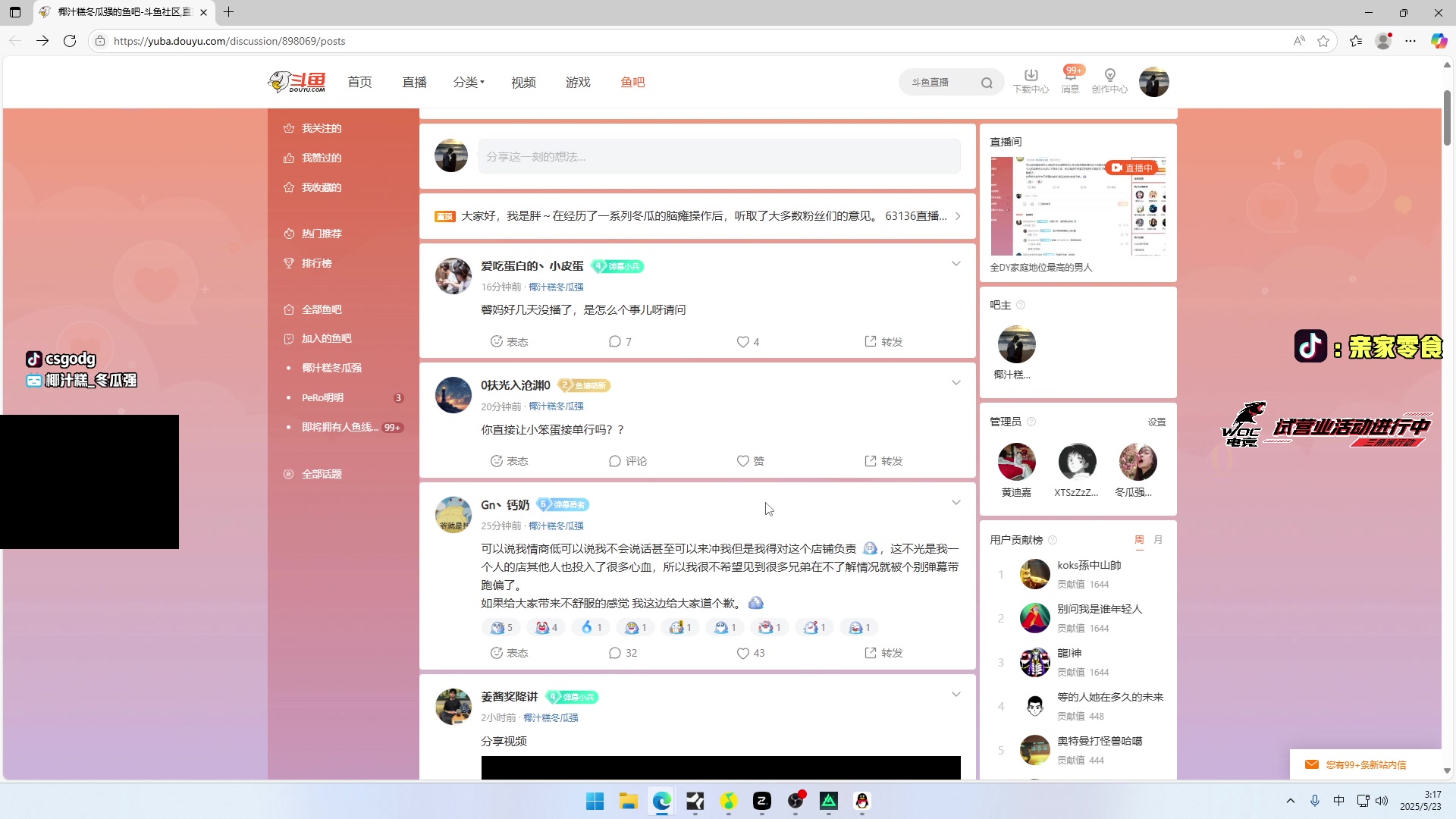
Task: Expand options for 姜酱奖降讲 post
Action: pos(955,695)
